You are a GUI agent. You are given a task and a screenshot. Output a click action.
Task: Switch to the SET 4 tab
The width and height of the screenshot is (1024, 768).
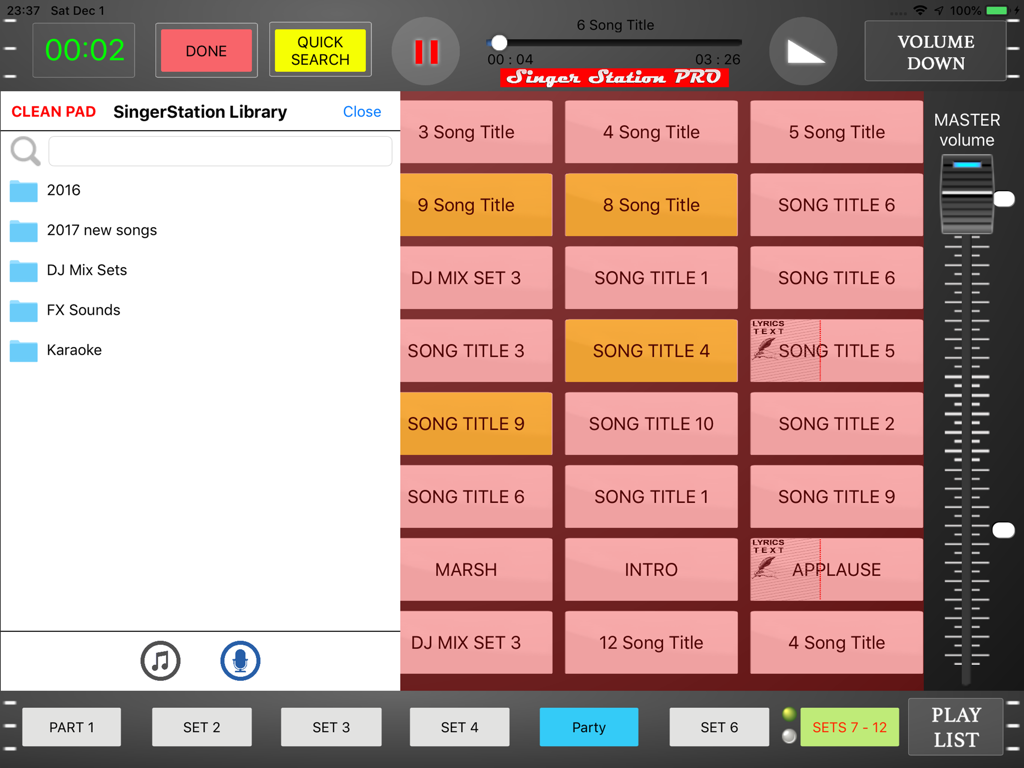click(x=459, y=727)
